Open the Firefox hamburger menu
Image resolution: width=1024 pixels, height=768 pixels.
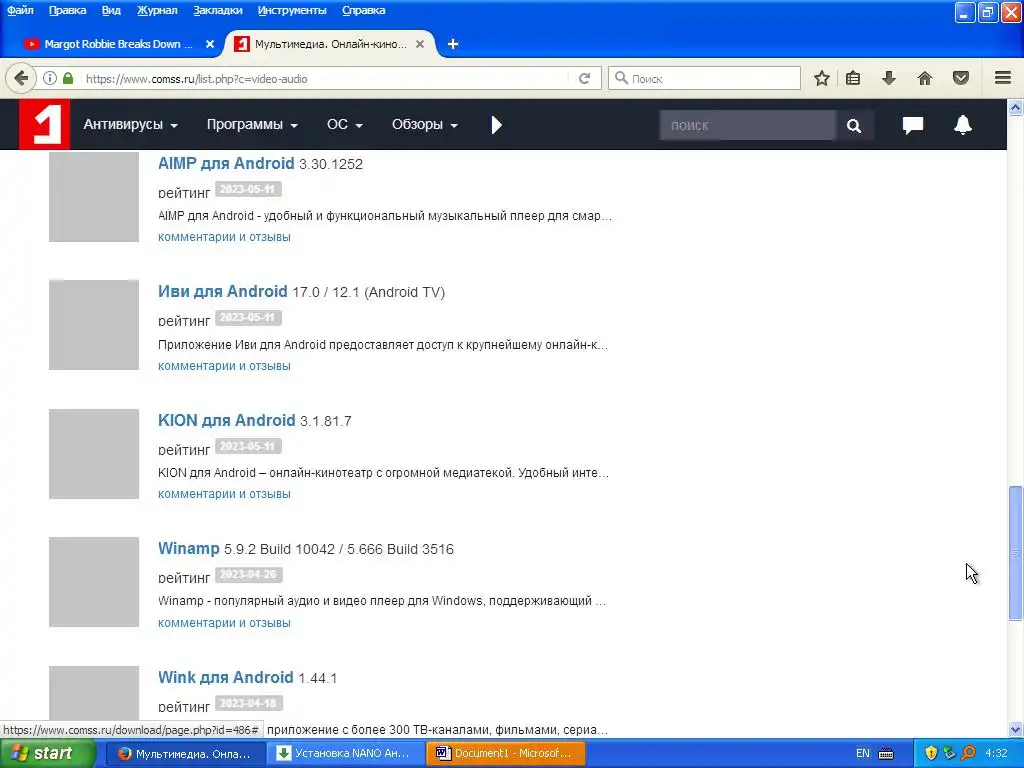click(1003, 78)
